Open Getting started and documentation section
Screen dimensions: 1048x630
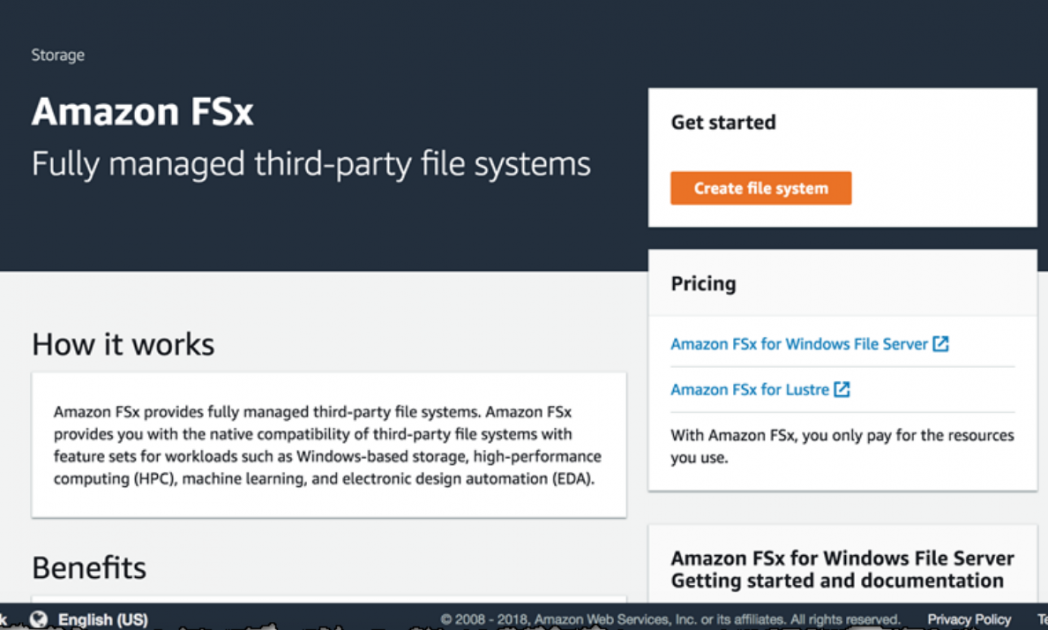[841, 569]
